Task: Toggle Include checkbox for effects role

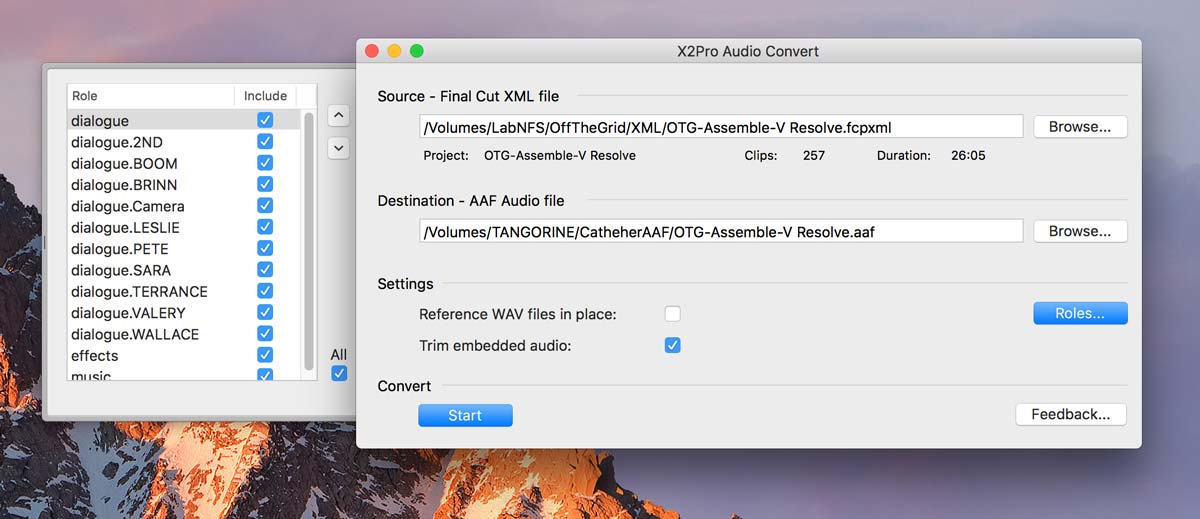Action: (x=265, y=355)
